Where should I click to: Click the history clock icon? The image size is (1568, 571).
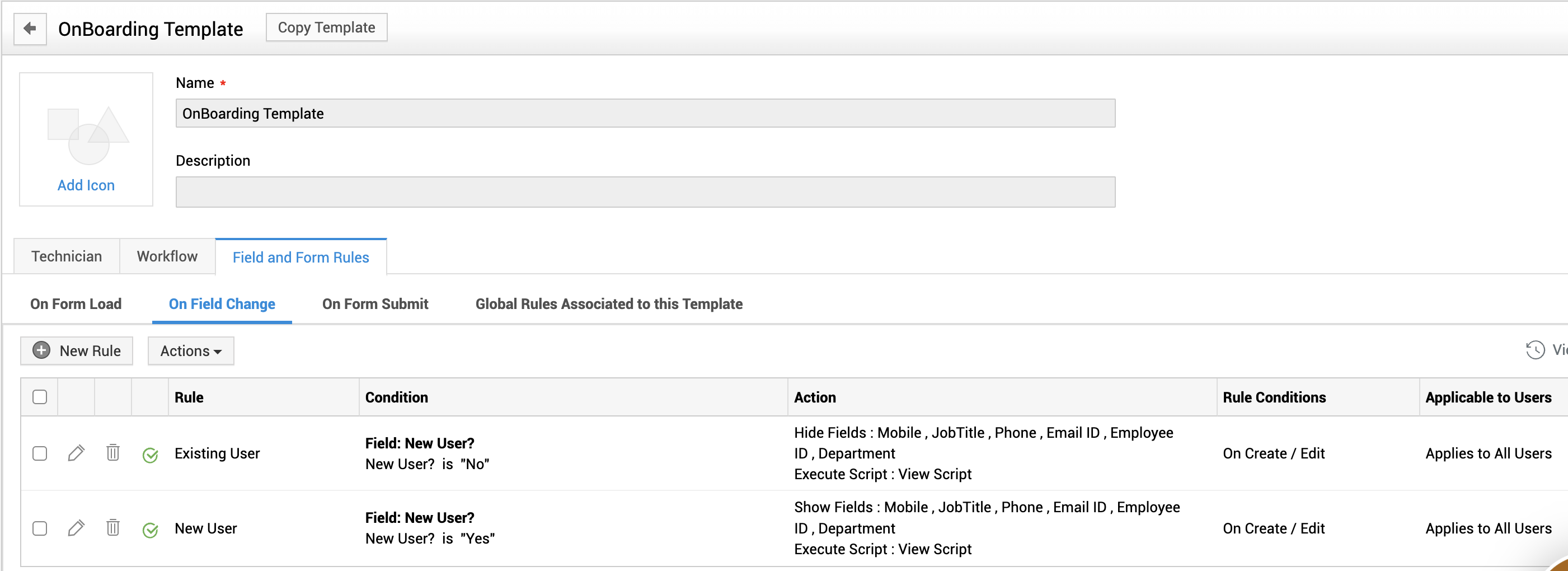coord(1534,350)
